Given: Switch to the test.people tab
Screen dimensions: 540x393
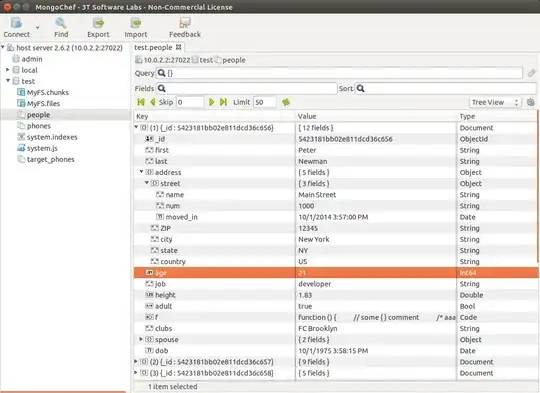Looking at the screenshot, I should (153, 47).
